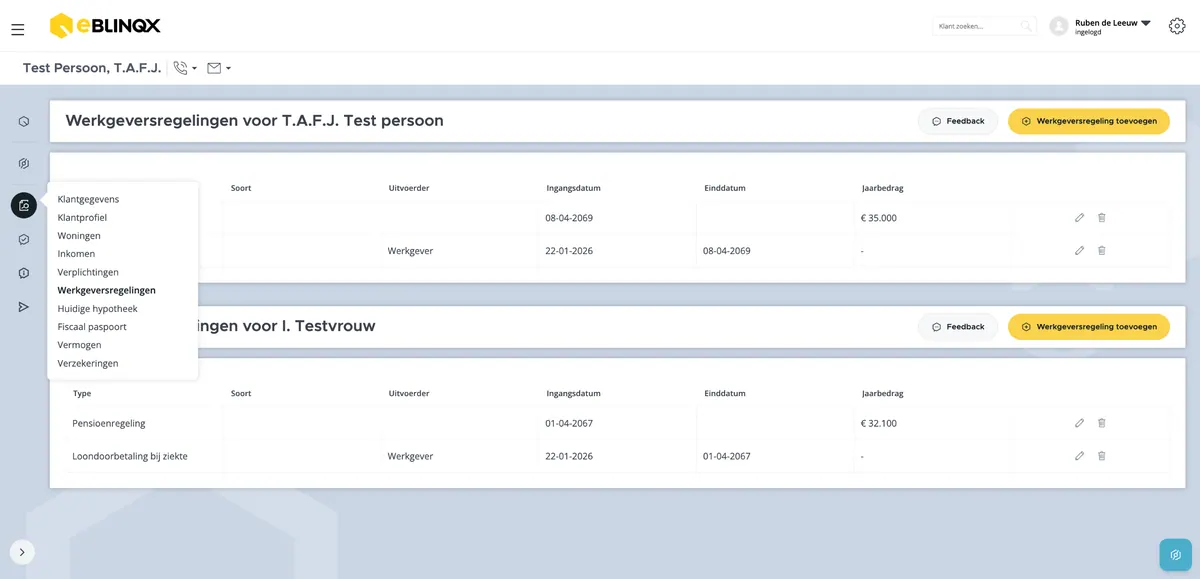Edit the row with € 35.000
The image size is (1200, 579).
click(x=1079, y=218)
